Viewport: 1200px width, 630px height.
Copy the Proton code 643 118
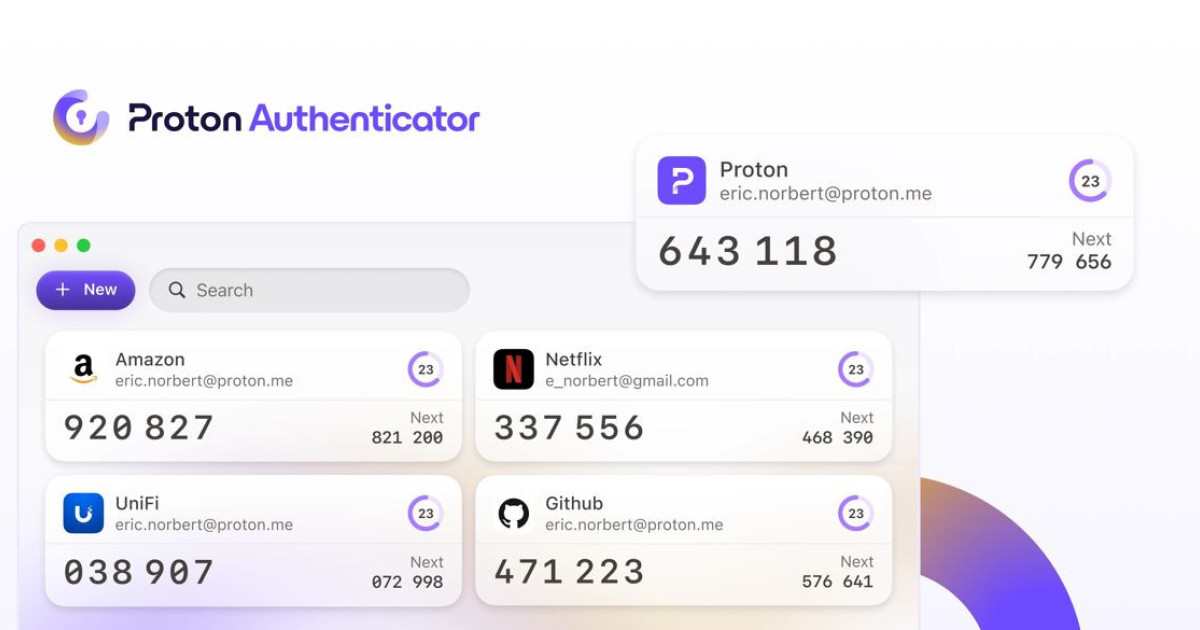[x=748, y=251]
